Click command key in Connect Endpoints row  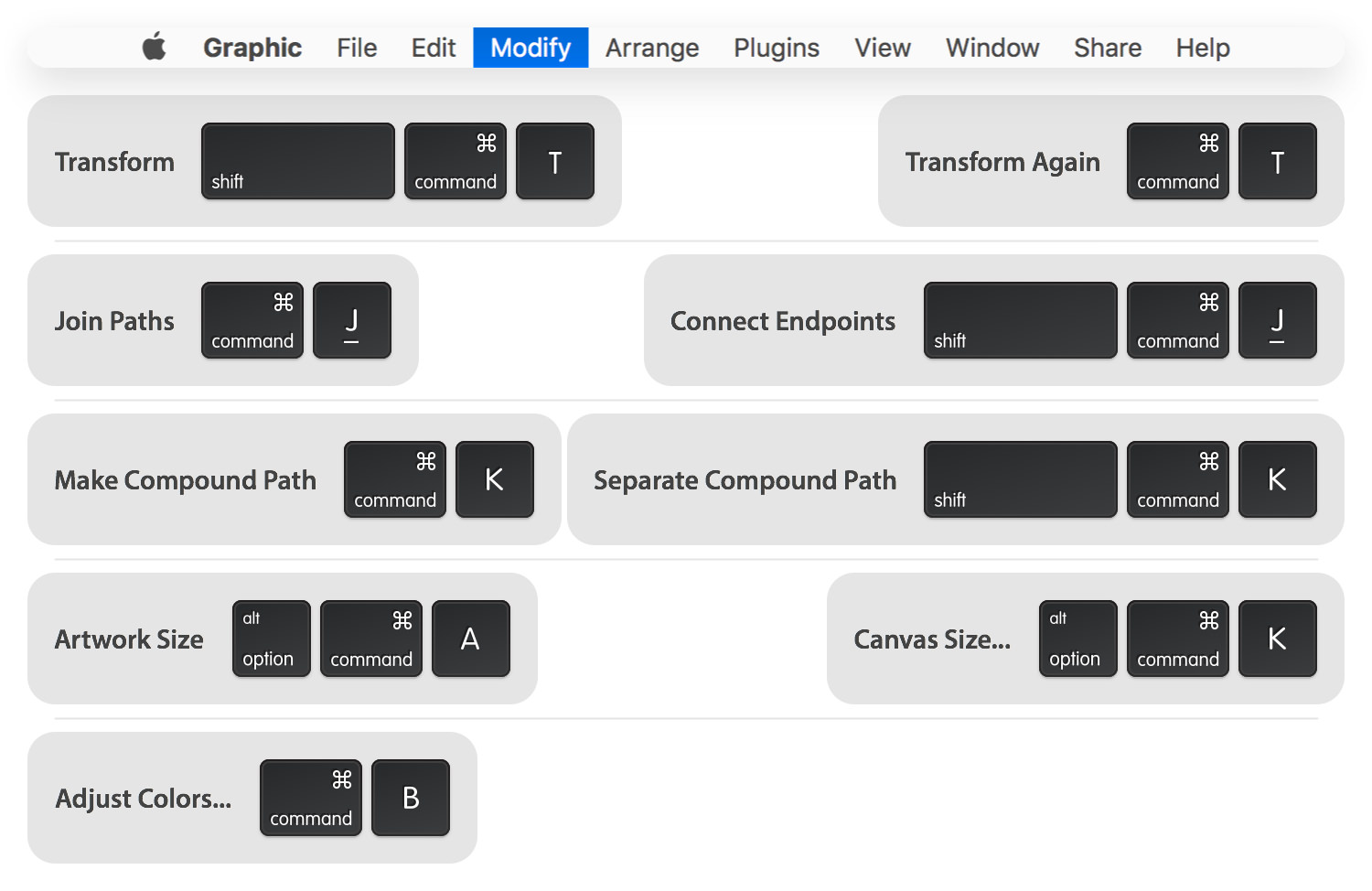1178,320
